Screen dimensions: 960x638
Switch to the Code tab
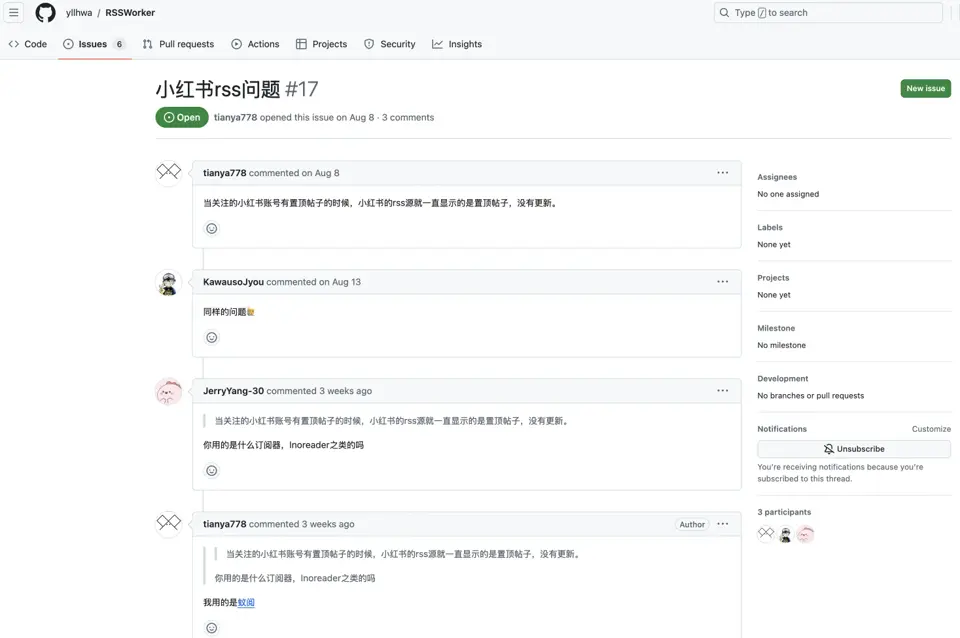pos(28,44)
